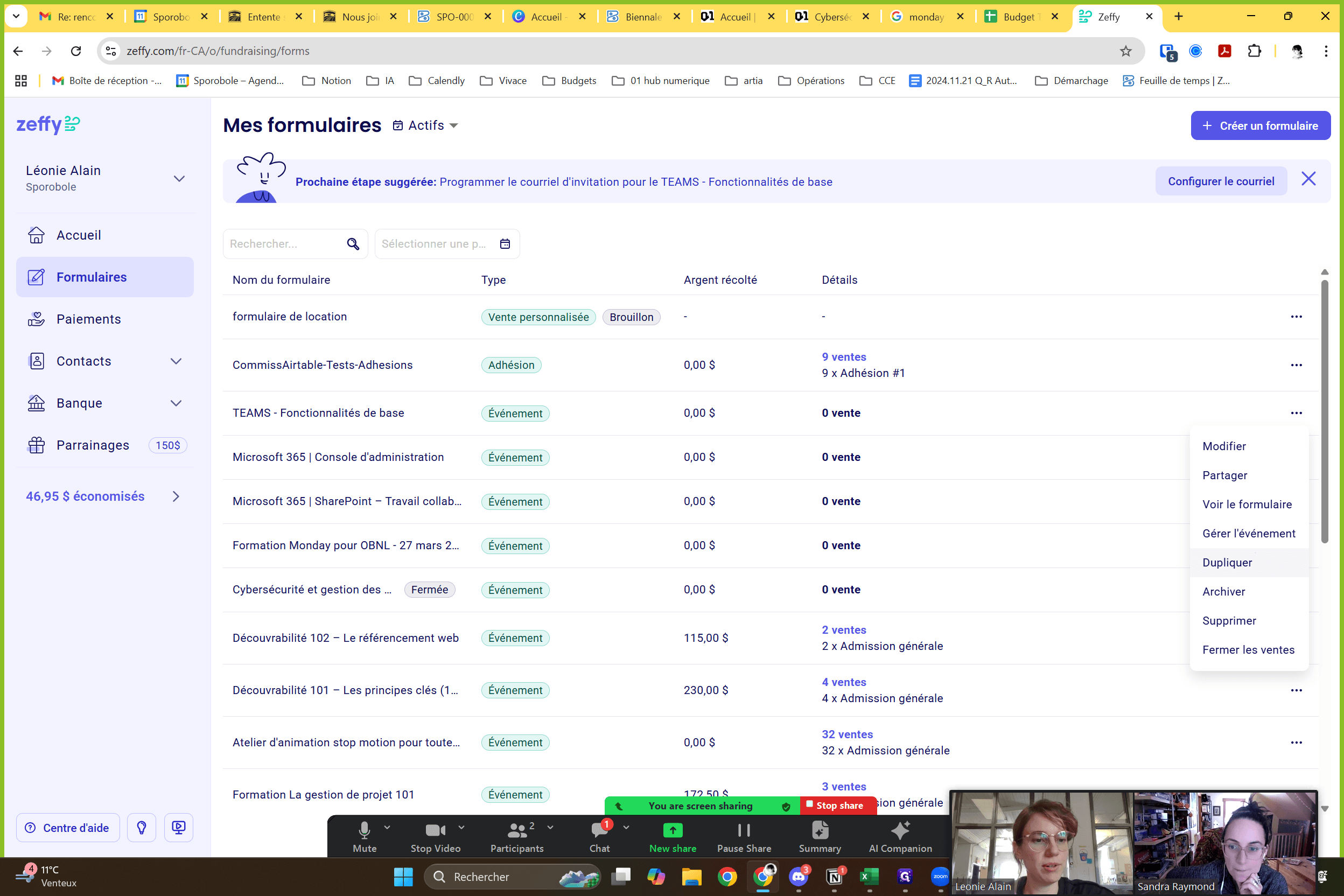
Task: Stop video in Zoom toolbar
Action: (x=436, y=837)
